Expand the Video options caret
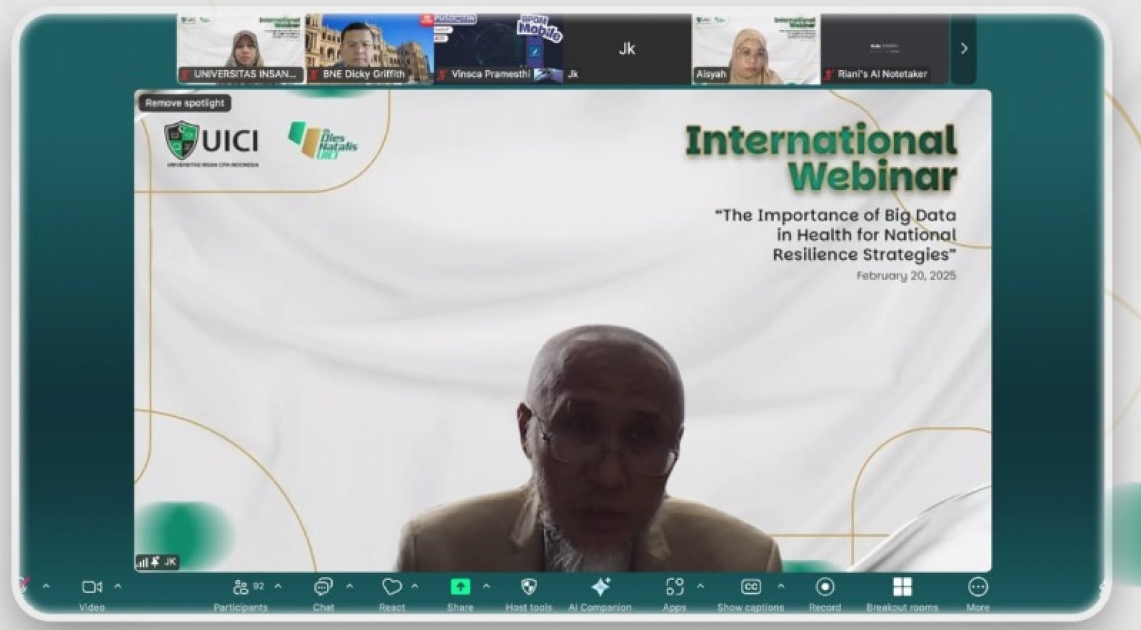Viewport: 1141px width, 630px height. [118, 587]
